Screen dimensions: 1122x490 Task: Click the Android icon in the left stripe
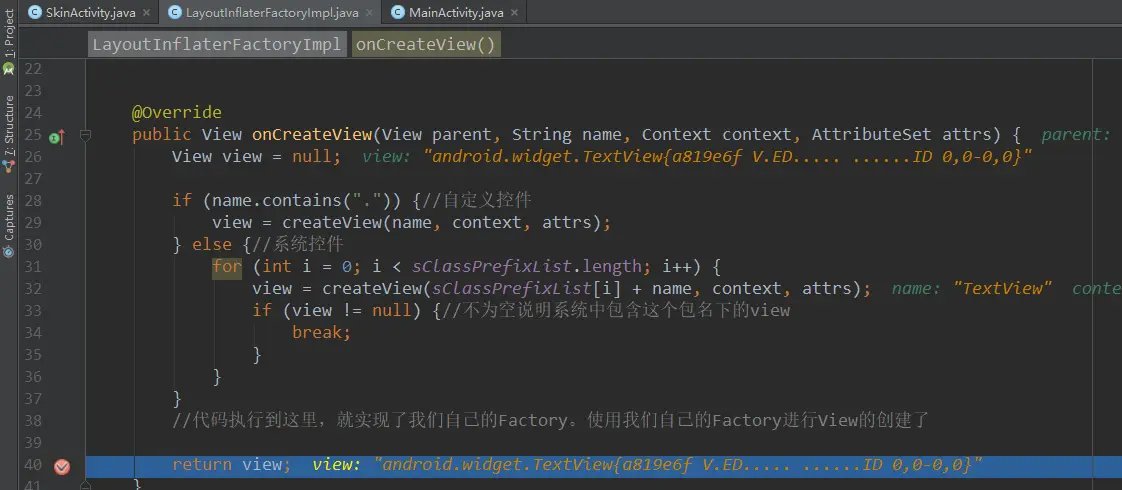click(x=9, y=69)
